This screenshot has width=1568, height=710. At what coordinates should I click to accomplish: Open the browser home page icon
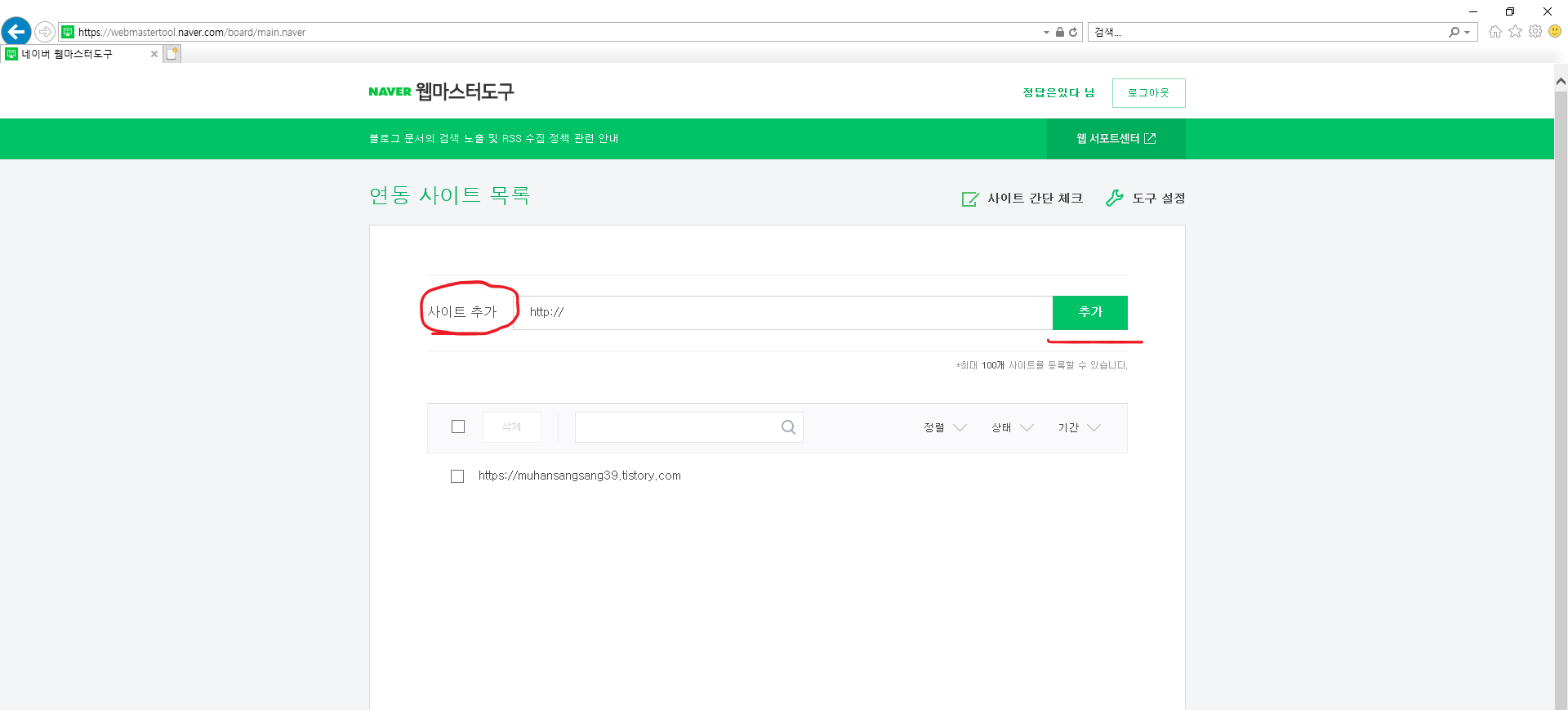point(1495,31)
